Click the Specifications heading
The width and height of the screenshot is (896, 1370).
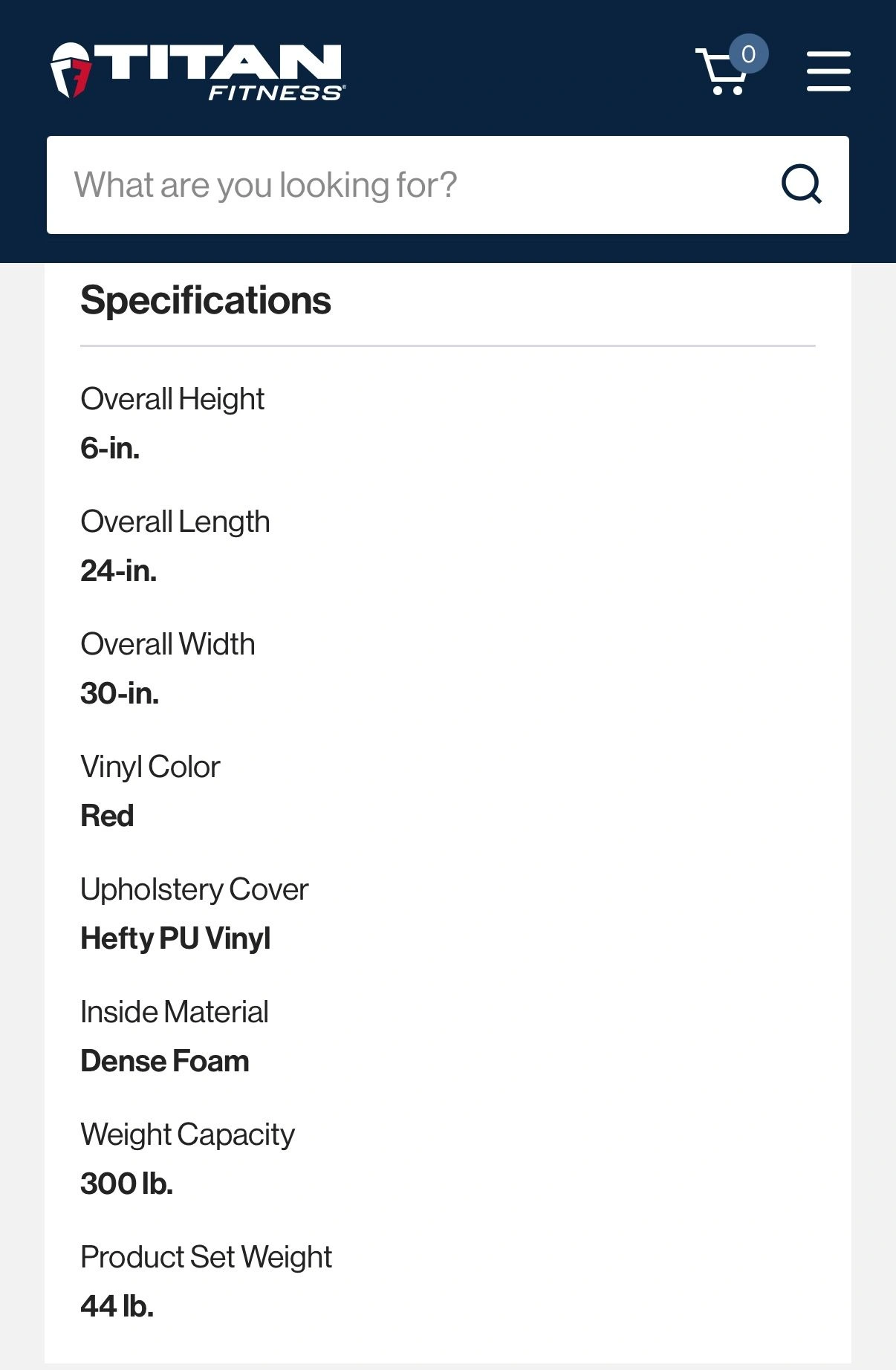[206, 300]
